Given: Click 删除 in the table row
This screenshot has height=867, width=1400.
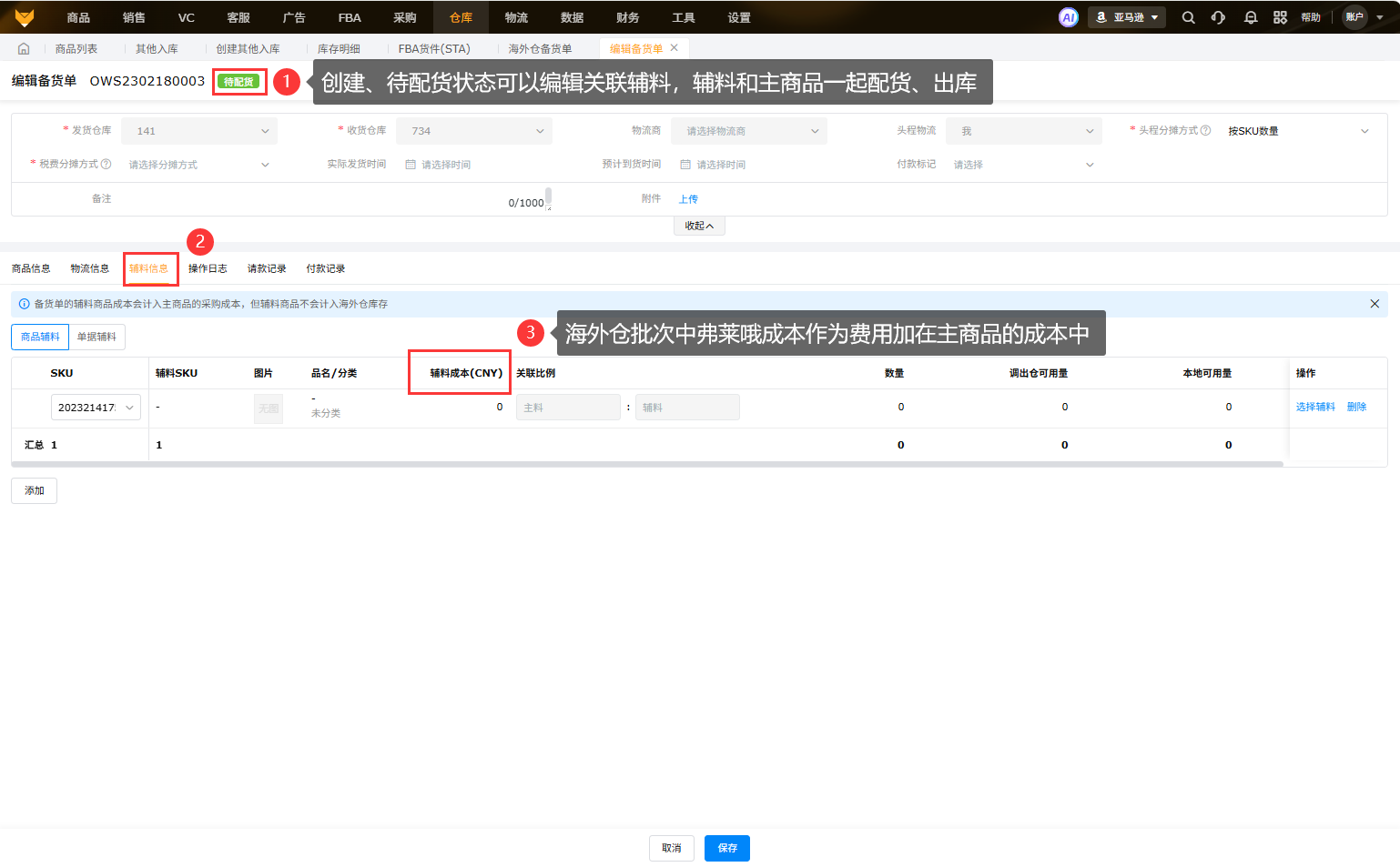Looking at the screenshot, I should 1356,407.
